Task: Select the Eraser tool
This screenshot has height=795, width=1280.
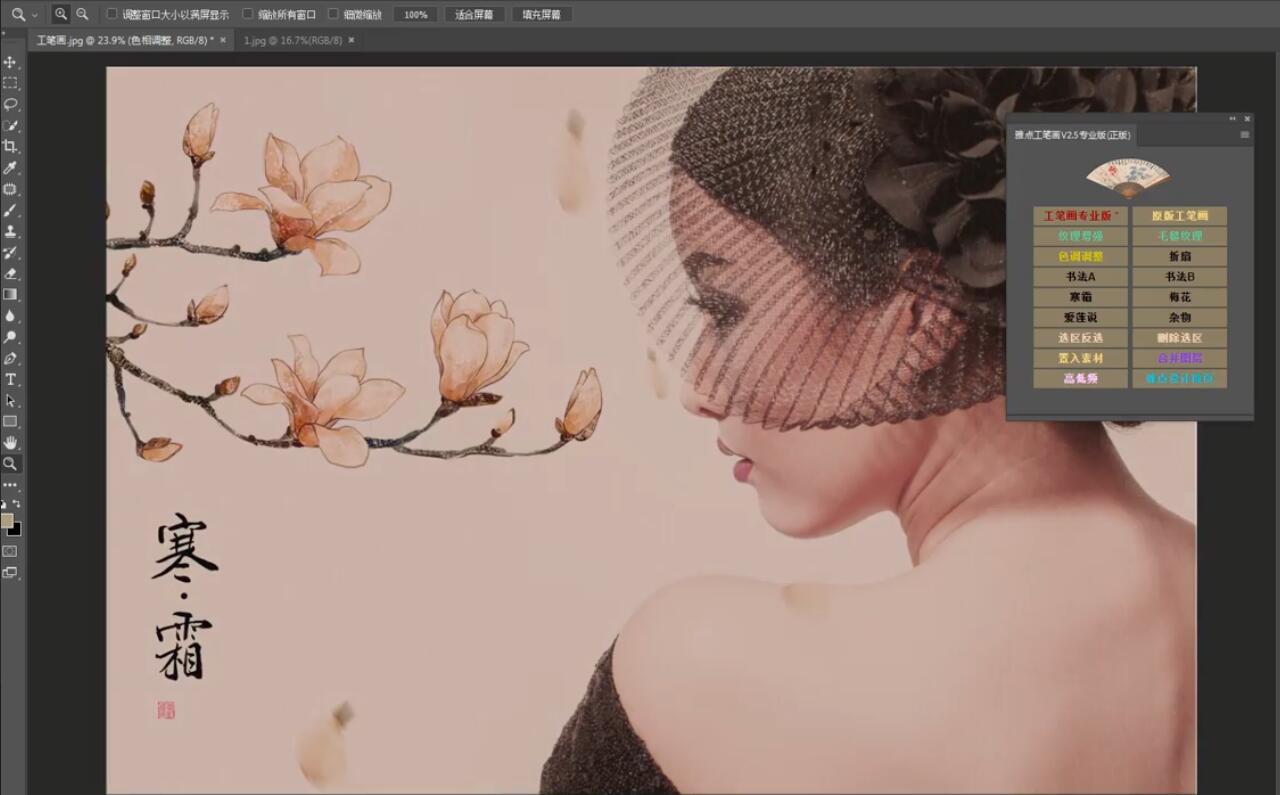Action: coord(10,273)
